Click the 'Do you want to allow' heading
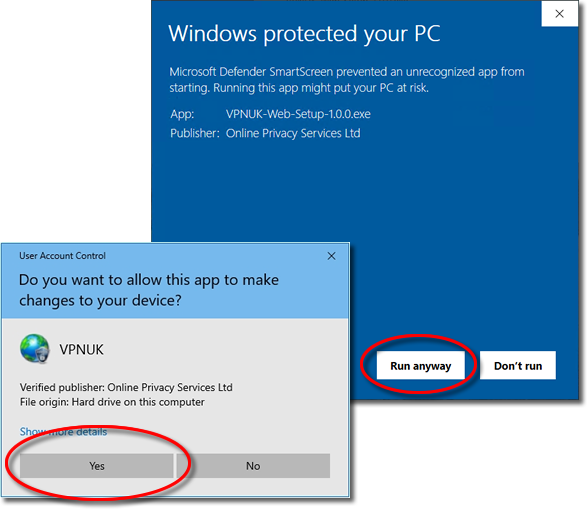The width and height of the screenshot is (587, 509). tap(149, 290)
